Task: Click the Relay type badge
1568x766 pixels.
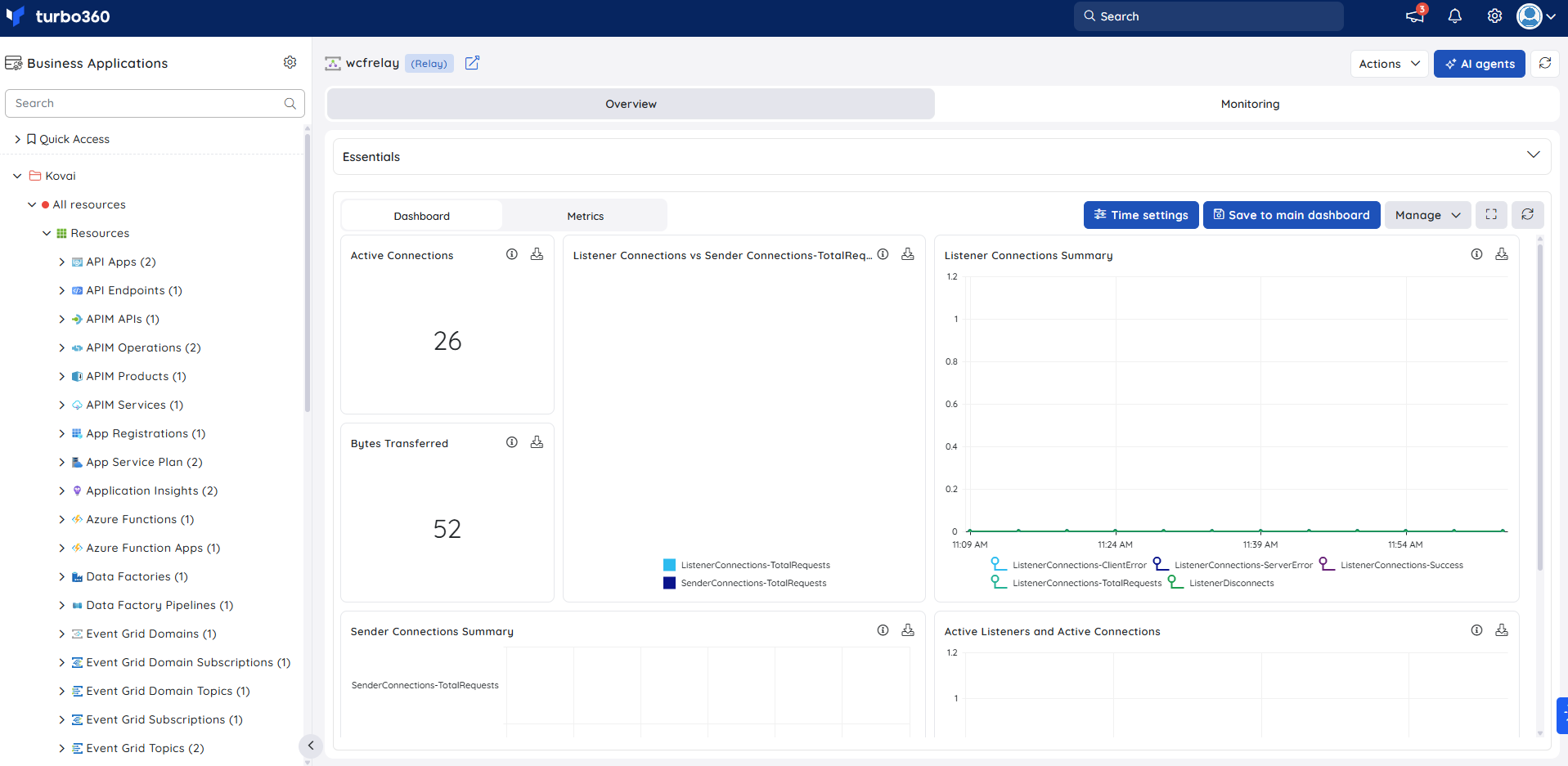Action: coord(429,64)
